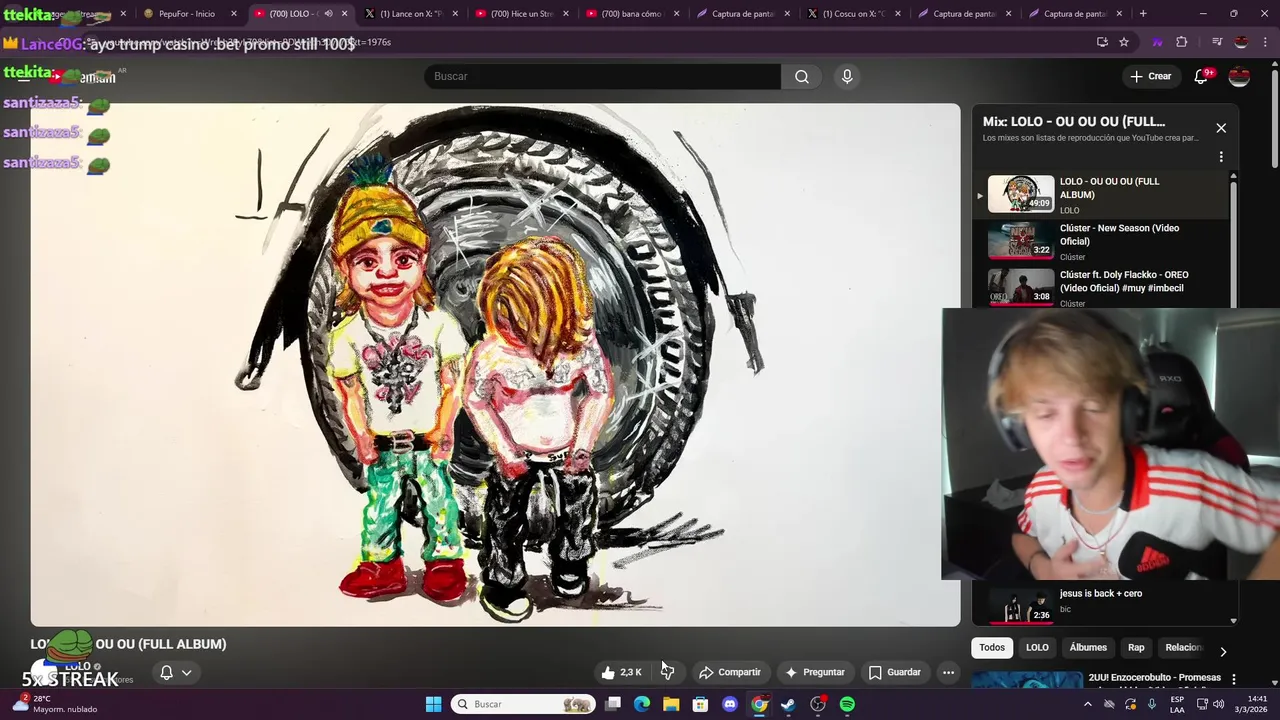Select the Álbumes filter chip

pos(1088,647)
